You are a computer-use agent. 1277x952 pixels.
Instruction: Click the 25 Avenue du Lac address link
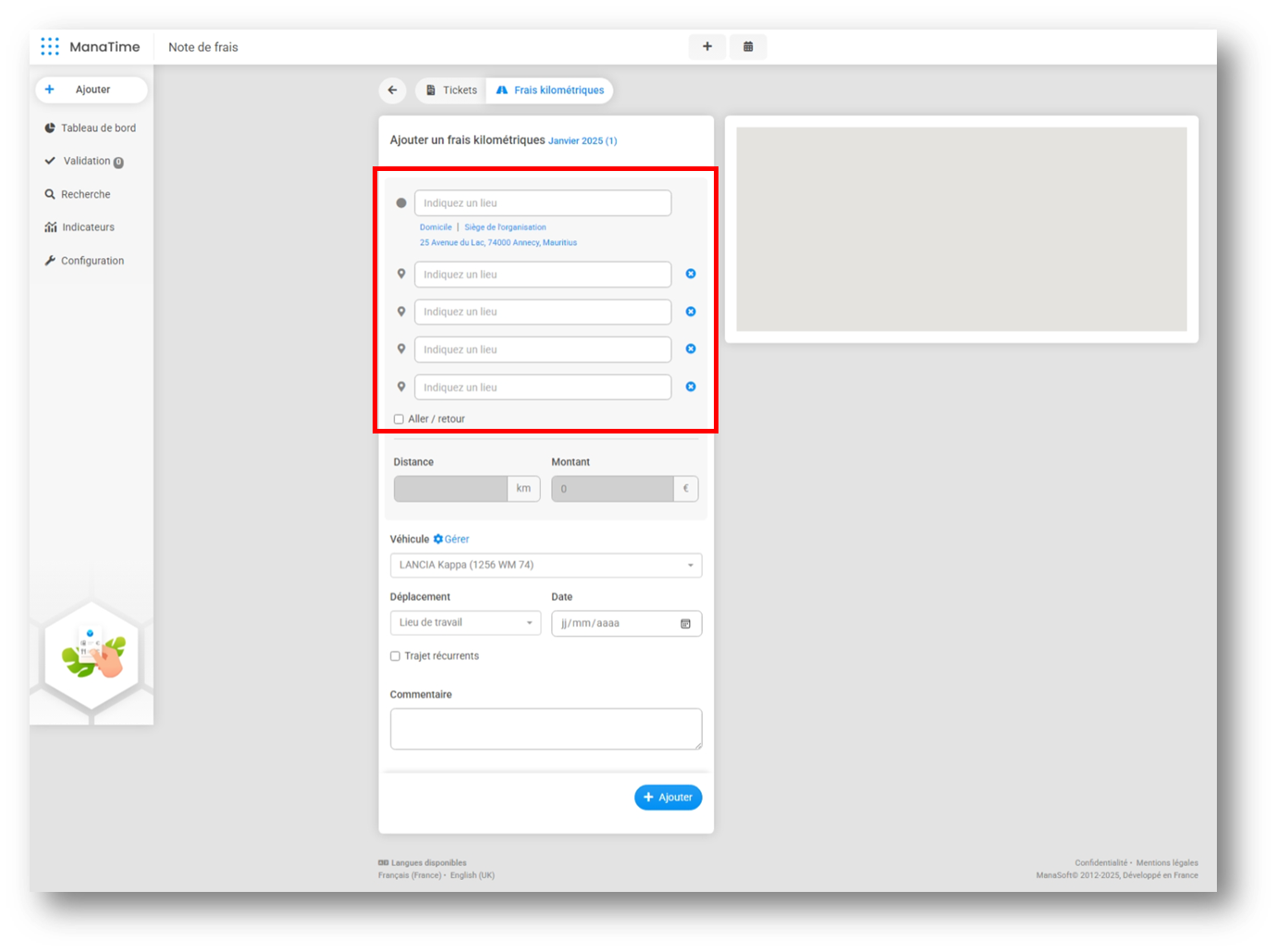498,243
